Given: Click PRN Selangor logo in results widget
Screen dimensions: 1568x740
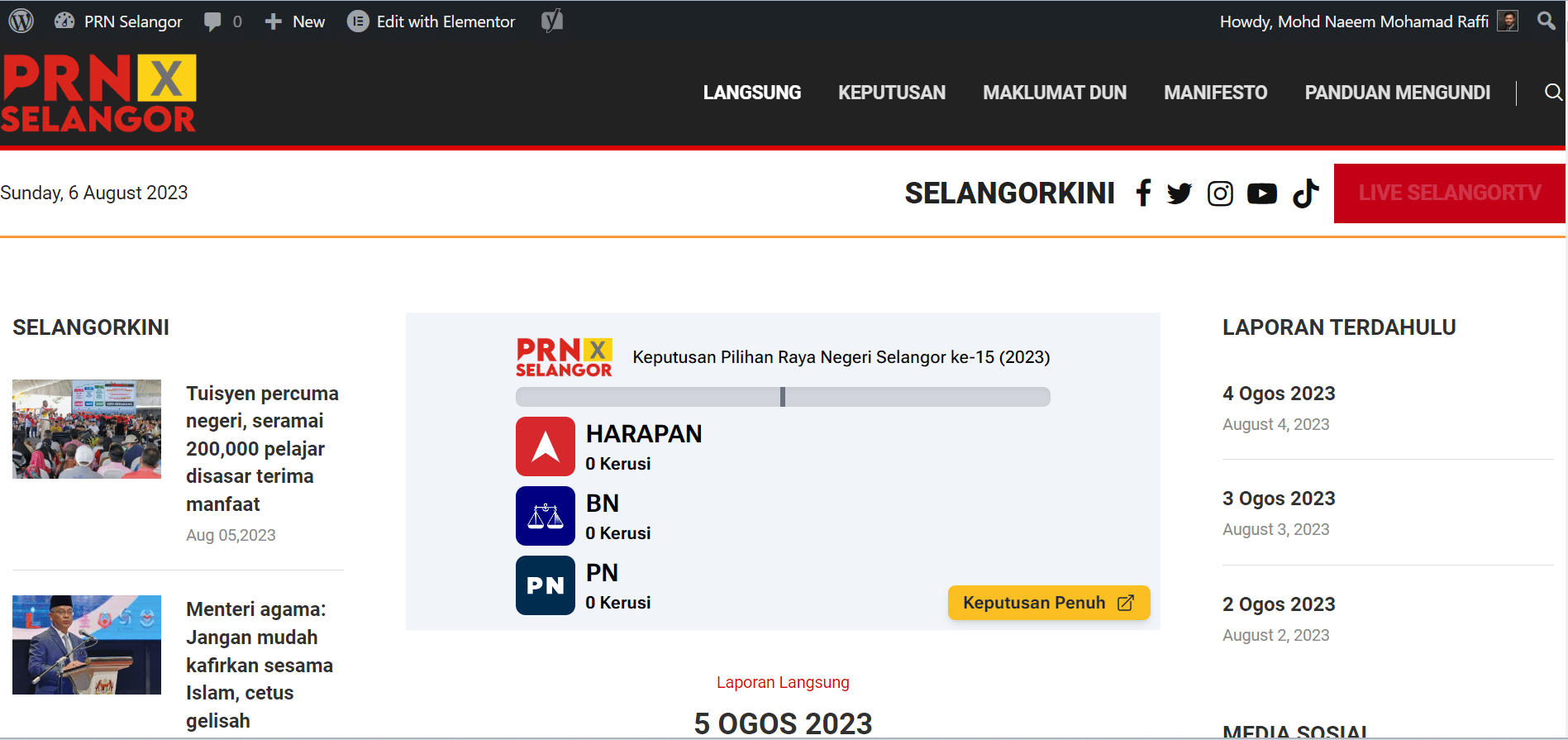Looking at the screenshot, I should pos(564,357).
